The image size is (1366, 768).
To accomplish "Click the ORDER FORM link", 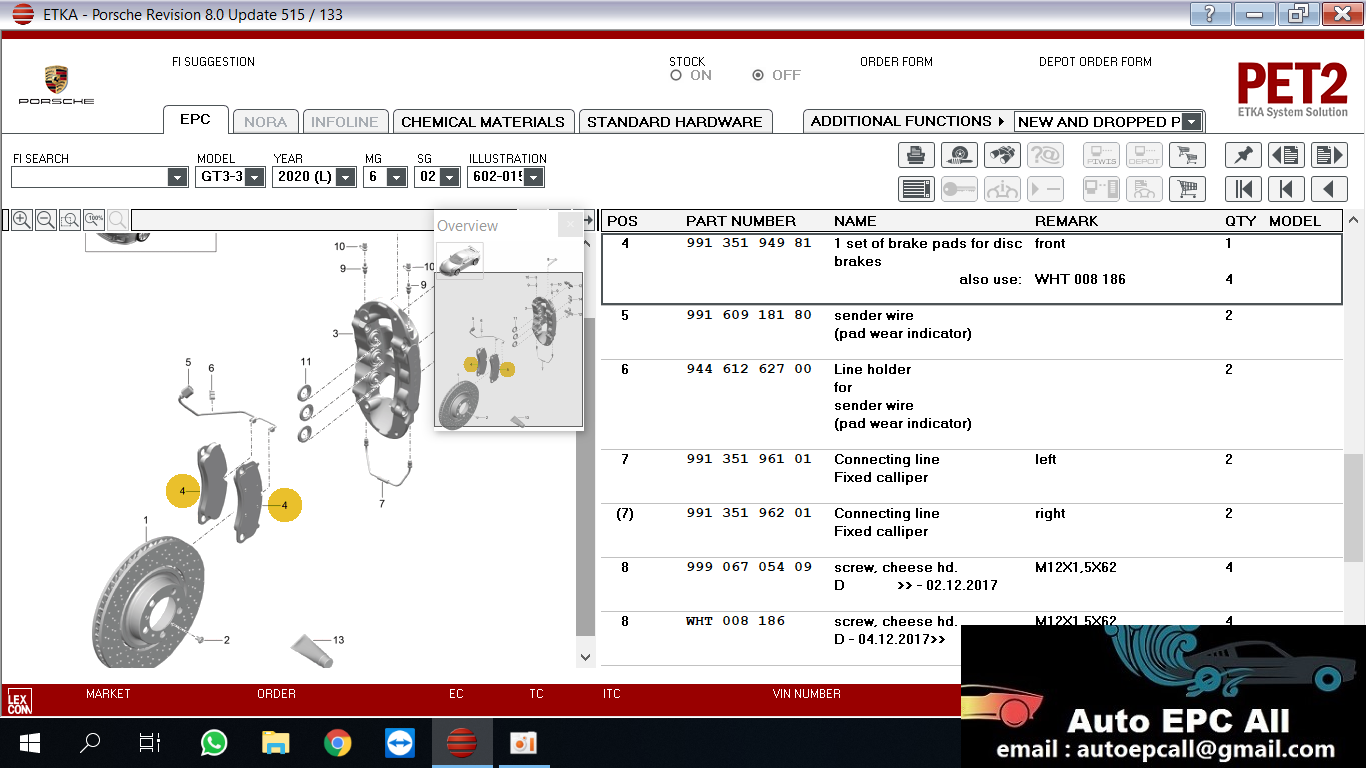I will [x=896, y=61].
